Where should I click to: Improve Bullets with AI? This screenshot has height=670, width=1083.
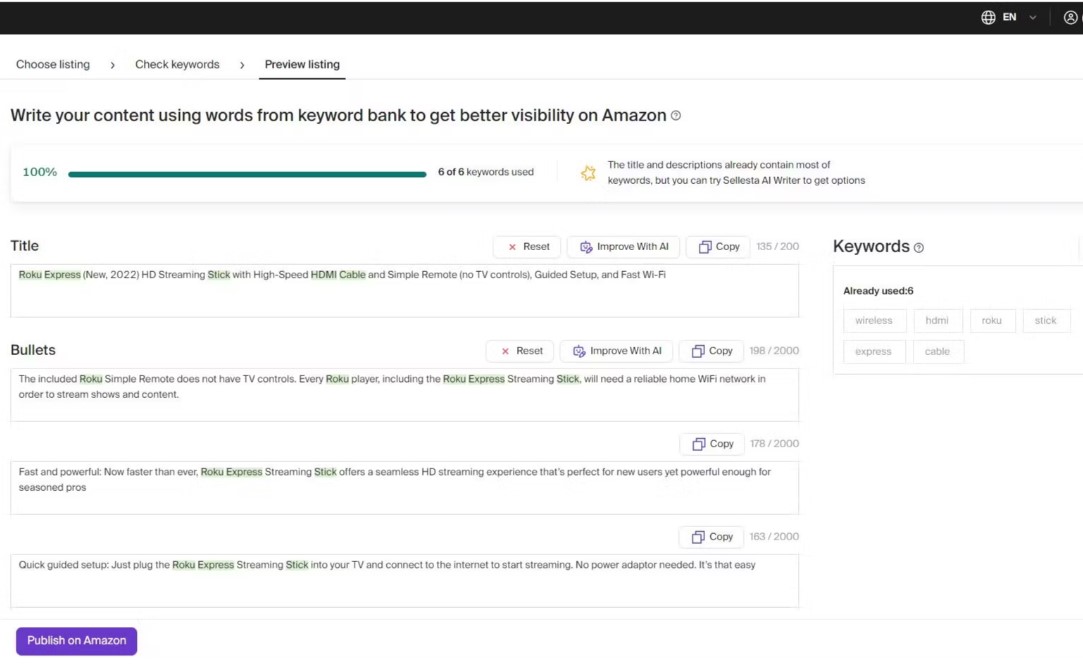(617, 351)
